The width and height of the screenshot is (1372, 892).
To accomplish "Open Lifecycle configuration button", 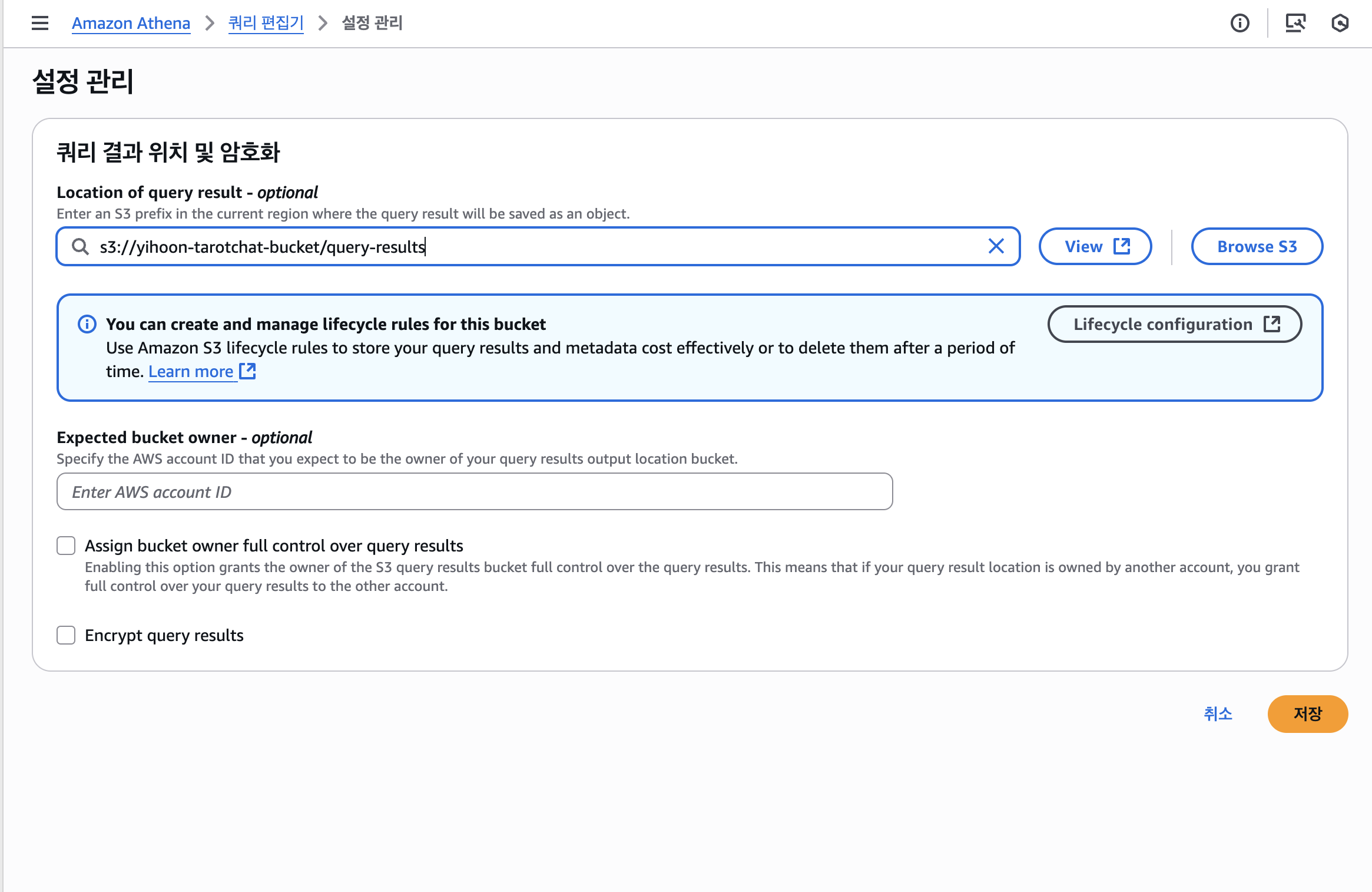I will (x=1174, y=324).
